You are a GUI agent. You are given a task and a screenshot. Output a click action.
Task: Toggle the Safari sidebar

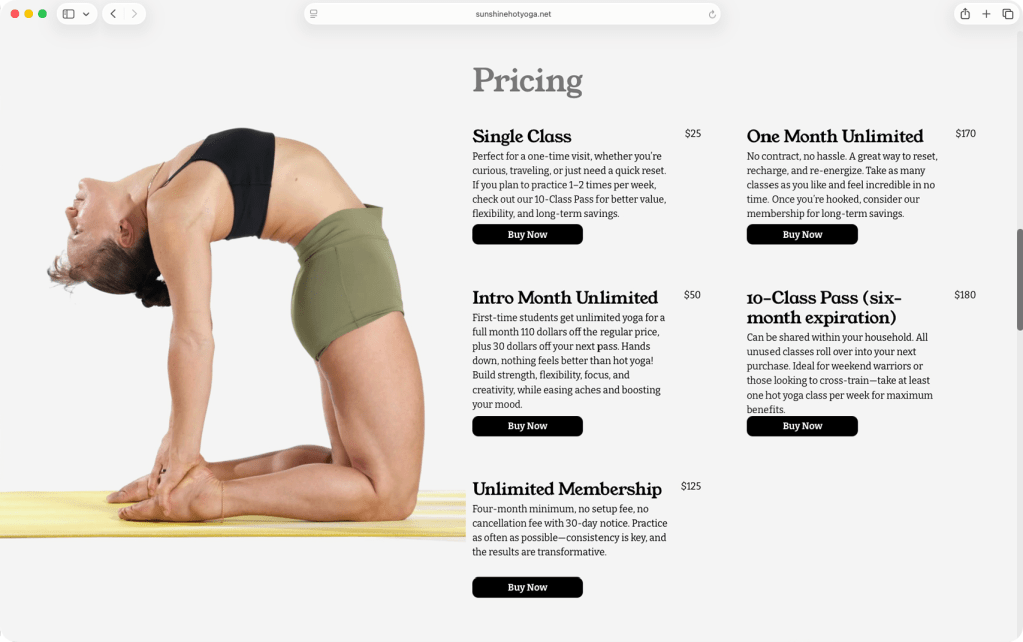point(66,14)
